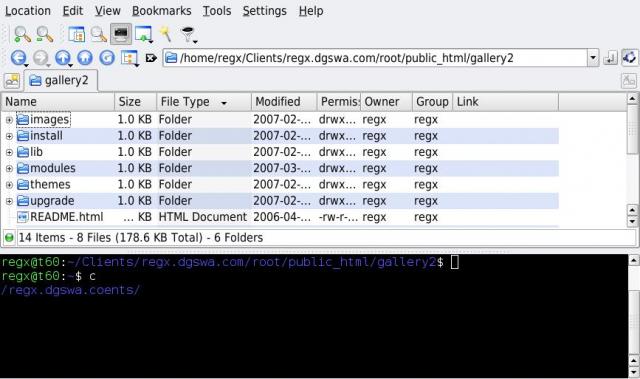Click the HTML Document file type cell
The height and width of the screenshot is (379, 640).
pos(202,217)
